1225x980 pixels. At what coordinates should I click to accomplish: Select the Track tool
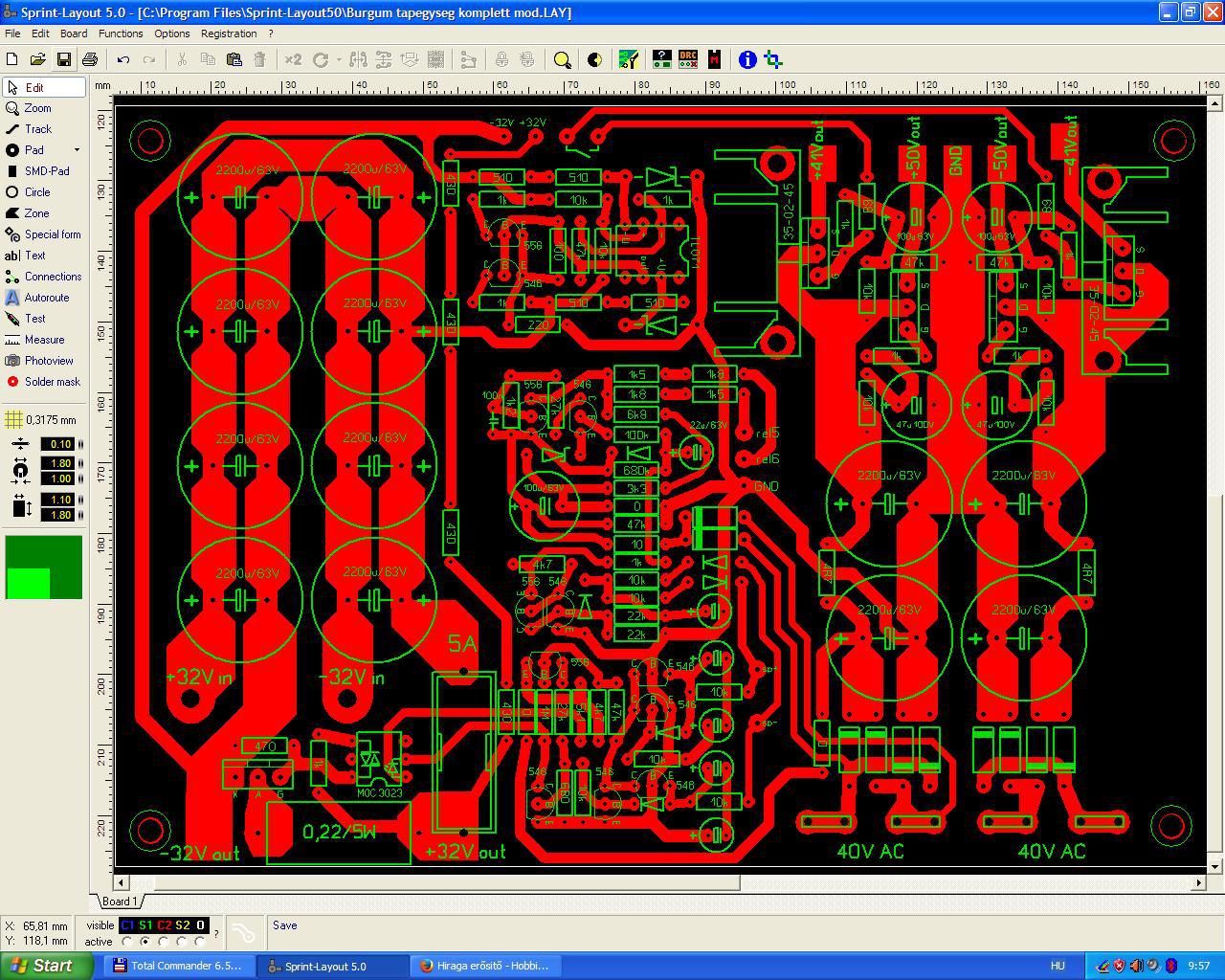pyautogui.click(x=44, y=129)
